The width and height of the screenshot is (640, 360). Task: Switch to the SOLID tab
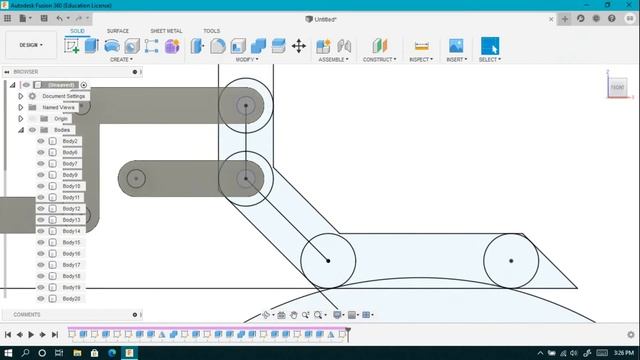click(x=77, y=31)
